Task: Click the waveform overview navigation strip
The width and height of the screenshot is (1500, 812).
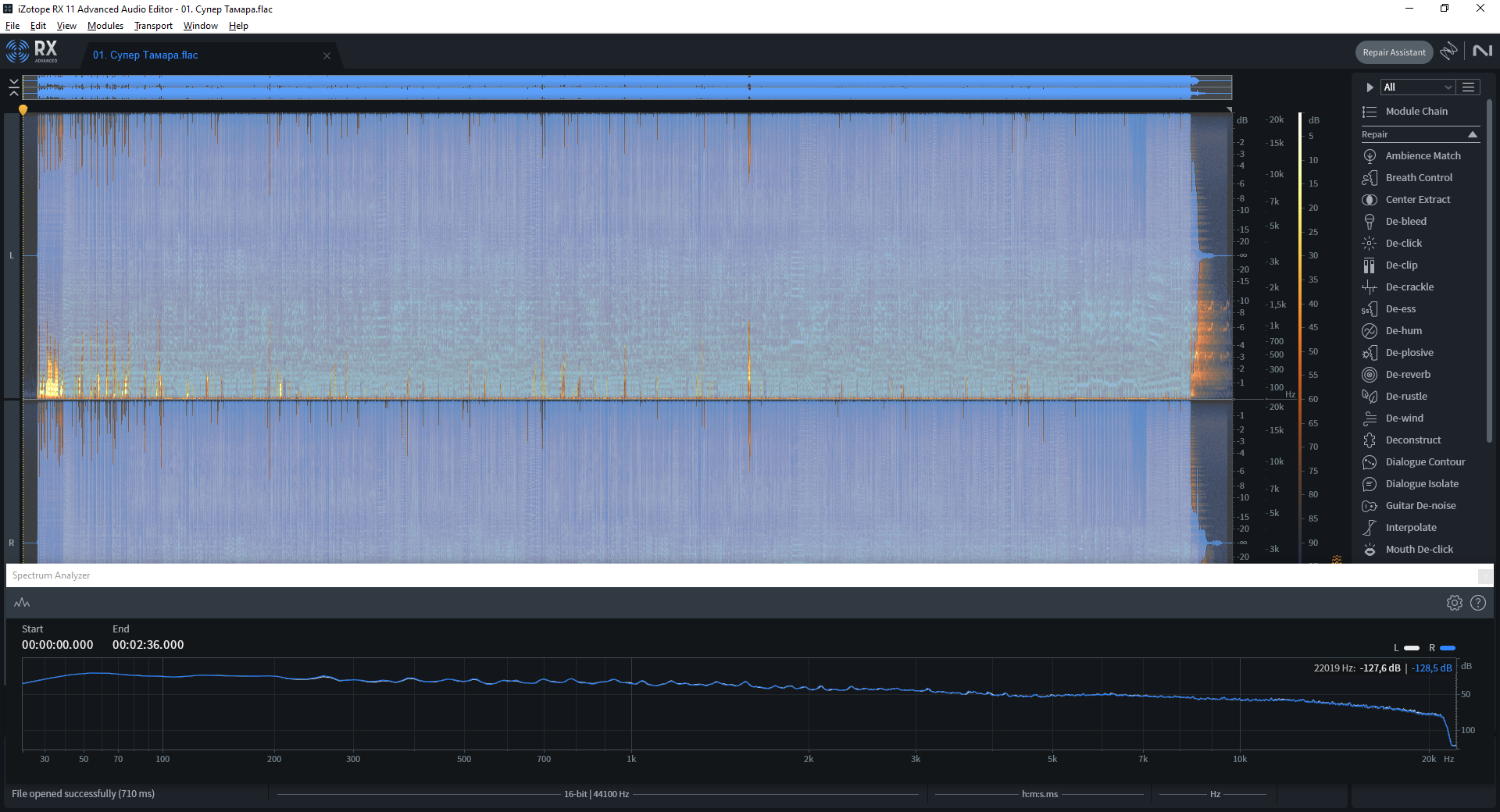Action: (x=627, y=87)
